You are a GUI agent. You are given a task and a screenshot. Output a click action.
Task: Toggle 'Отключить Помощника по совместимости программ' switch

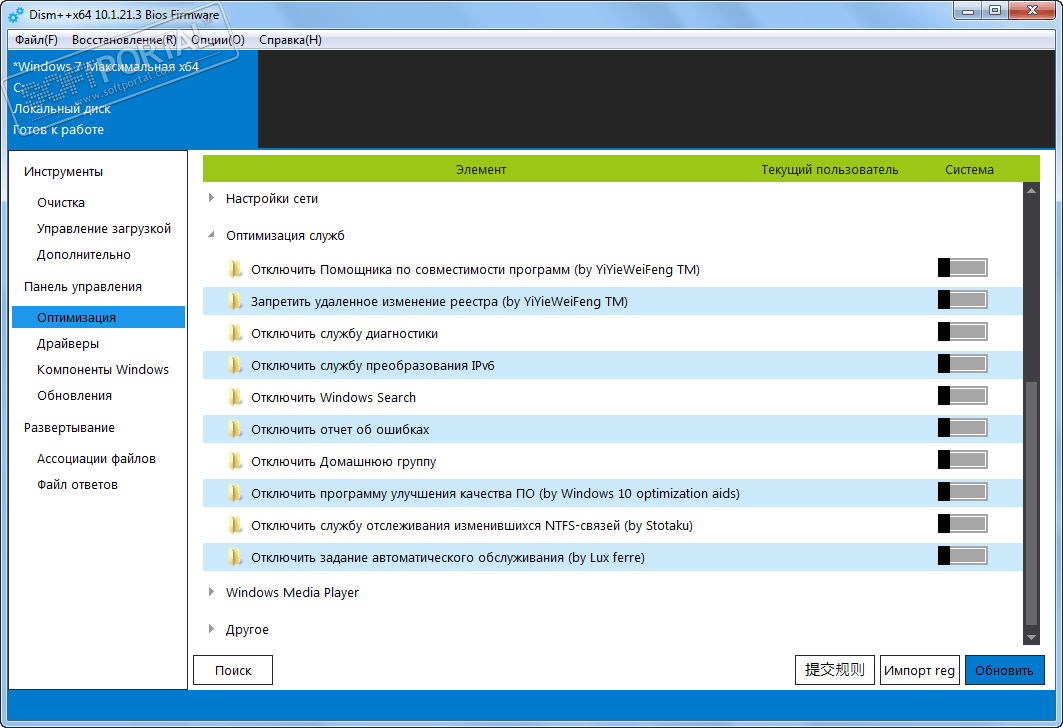click(963, 268)
